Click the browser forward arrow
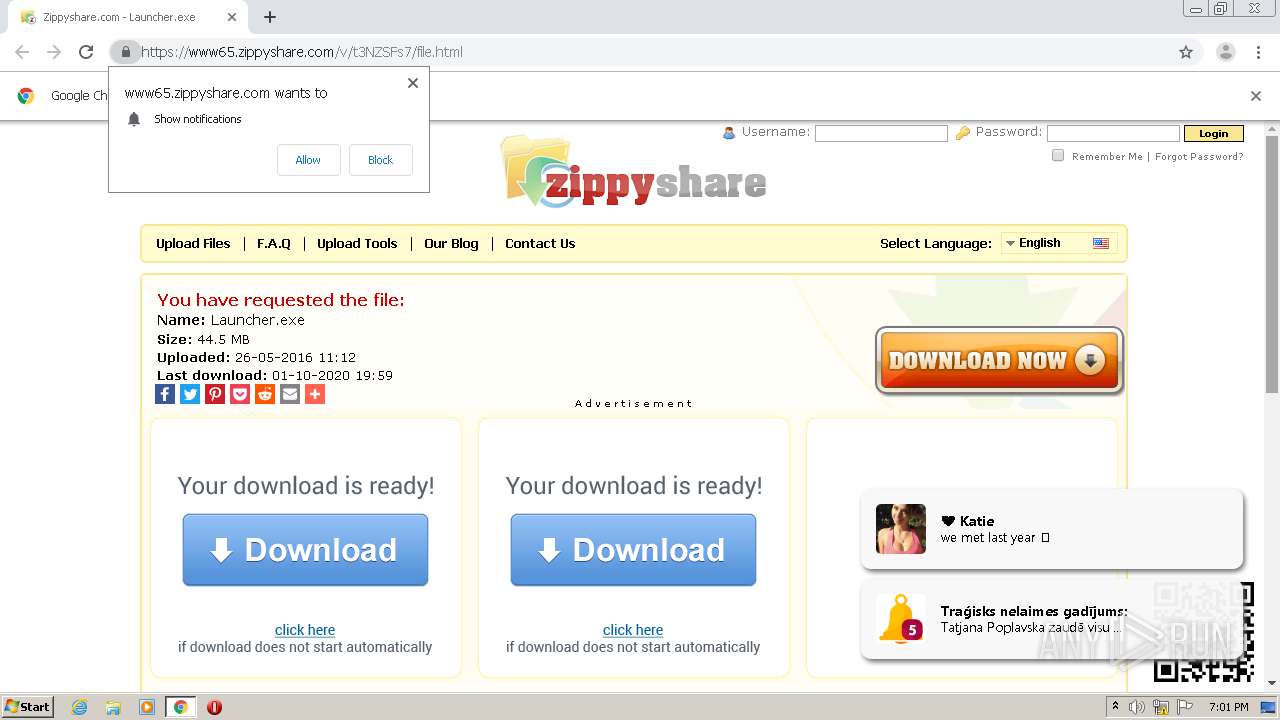Screen dimensions: 1280x720 [54, 52]
